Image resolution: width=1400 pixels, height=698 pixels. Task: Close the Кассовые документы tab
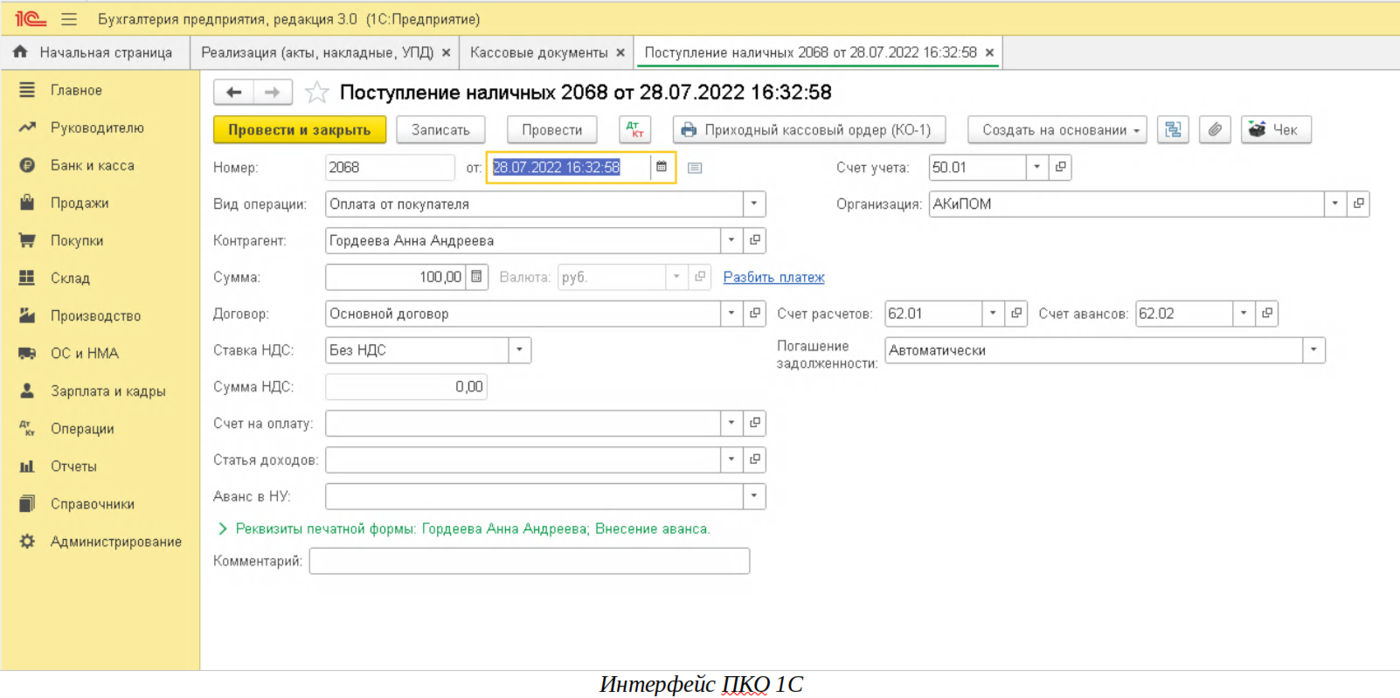coord(620,52)
